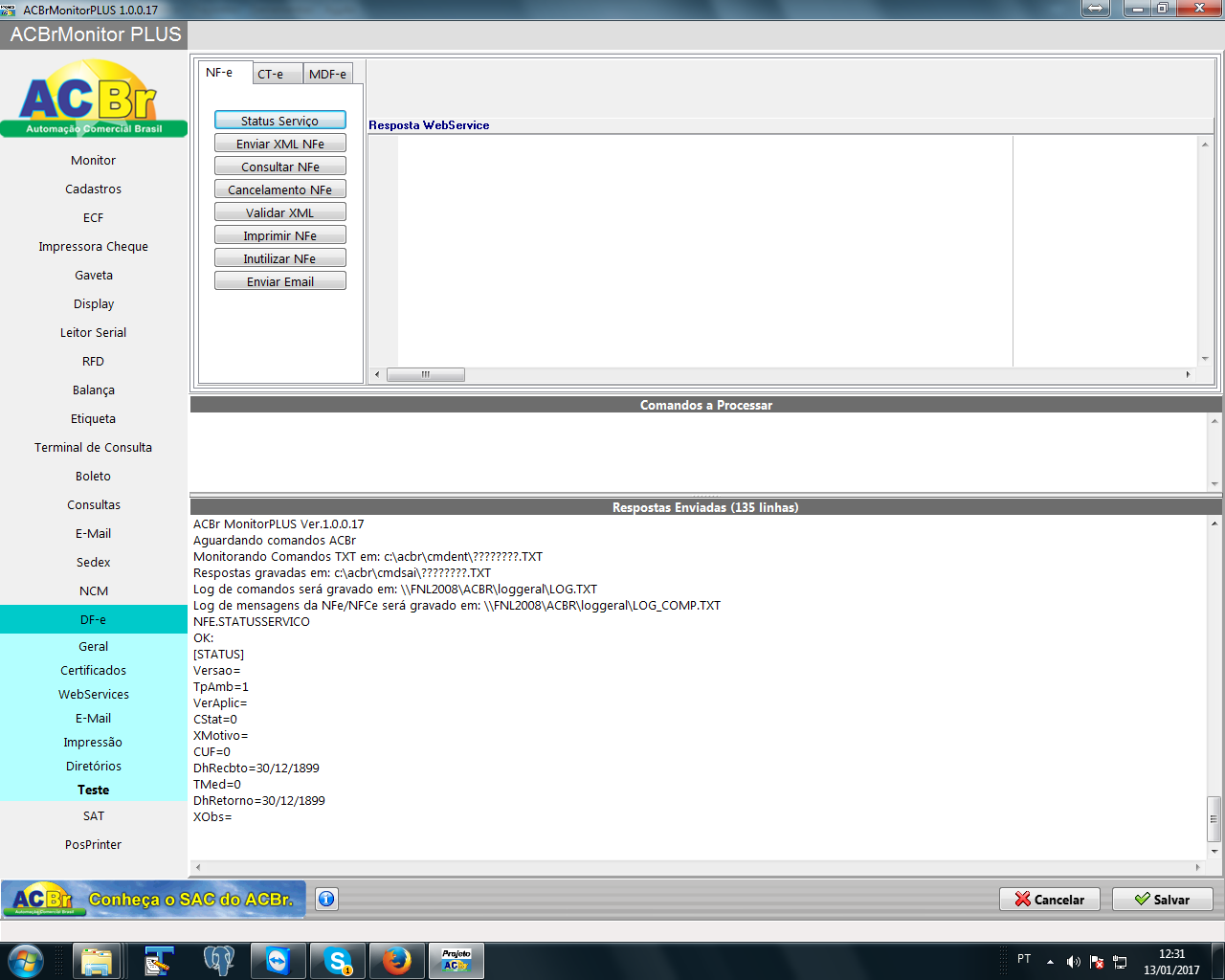Screen dimensions: 1225x980
Task: Open the ECF section
Action: point(94,217)
